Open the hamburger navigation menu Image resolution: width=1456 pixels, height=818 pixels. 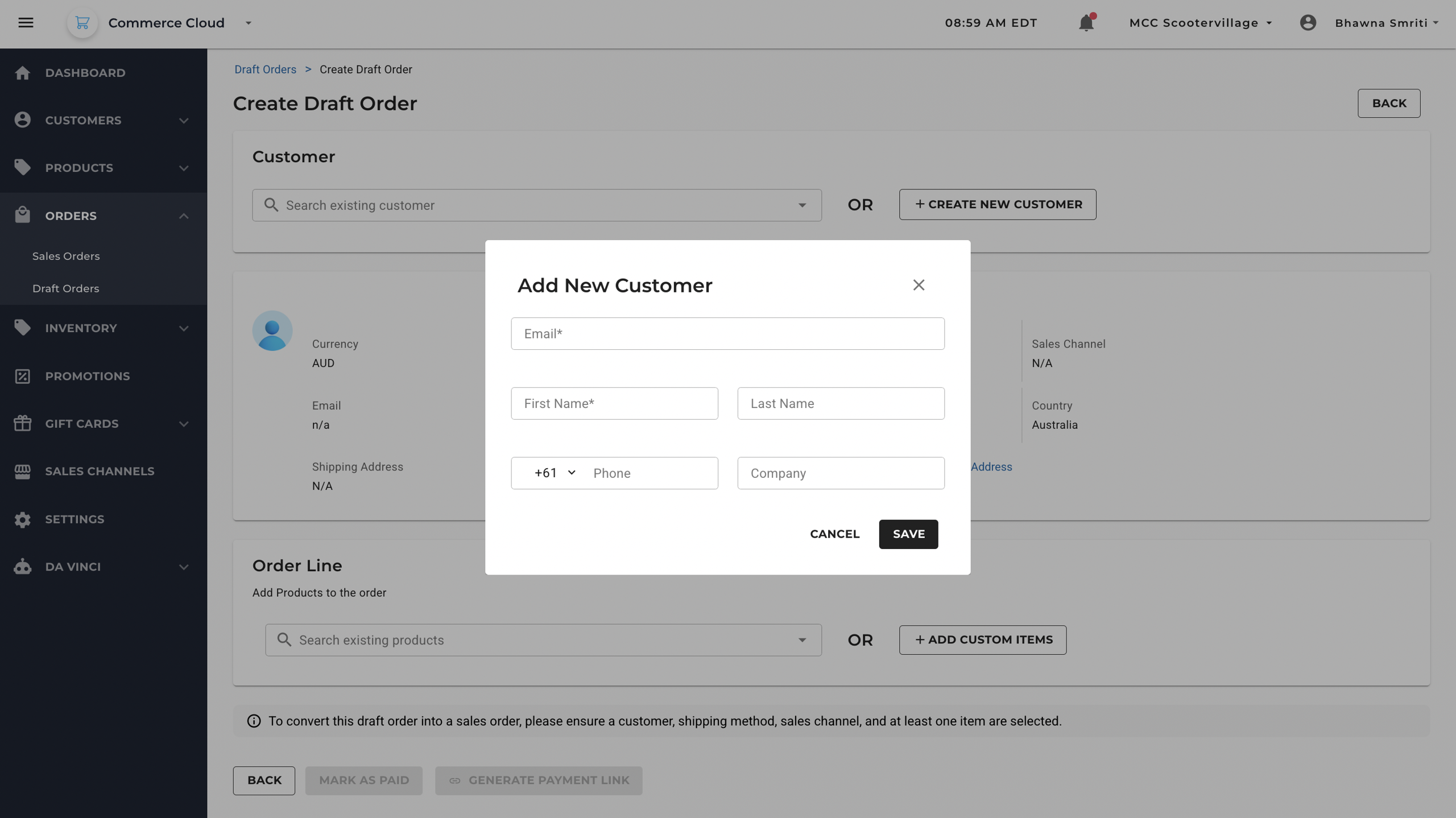coord(26,23)
